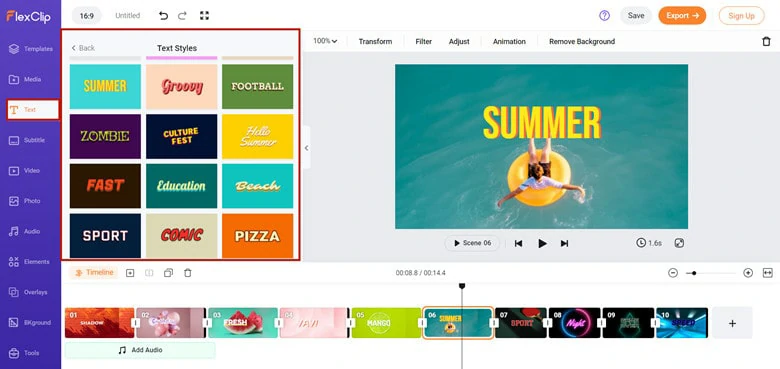The width and height of the screenshot is (780, 369).
Task: Choose the PIZZA text style
Action: (258, 236)
